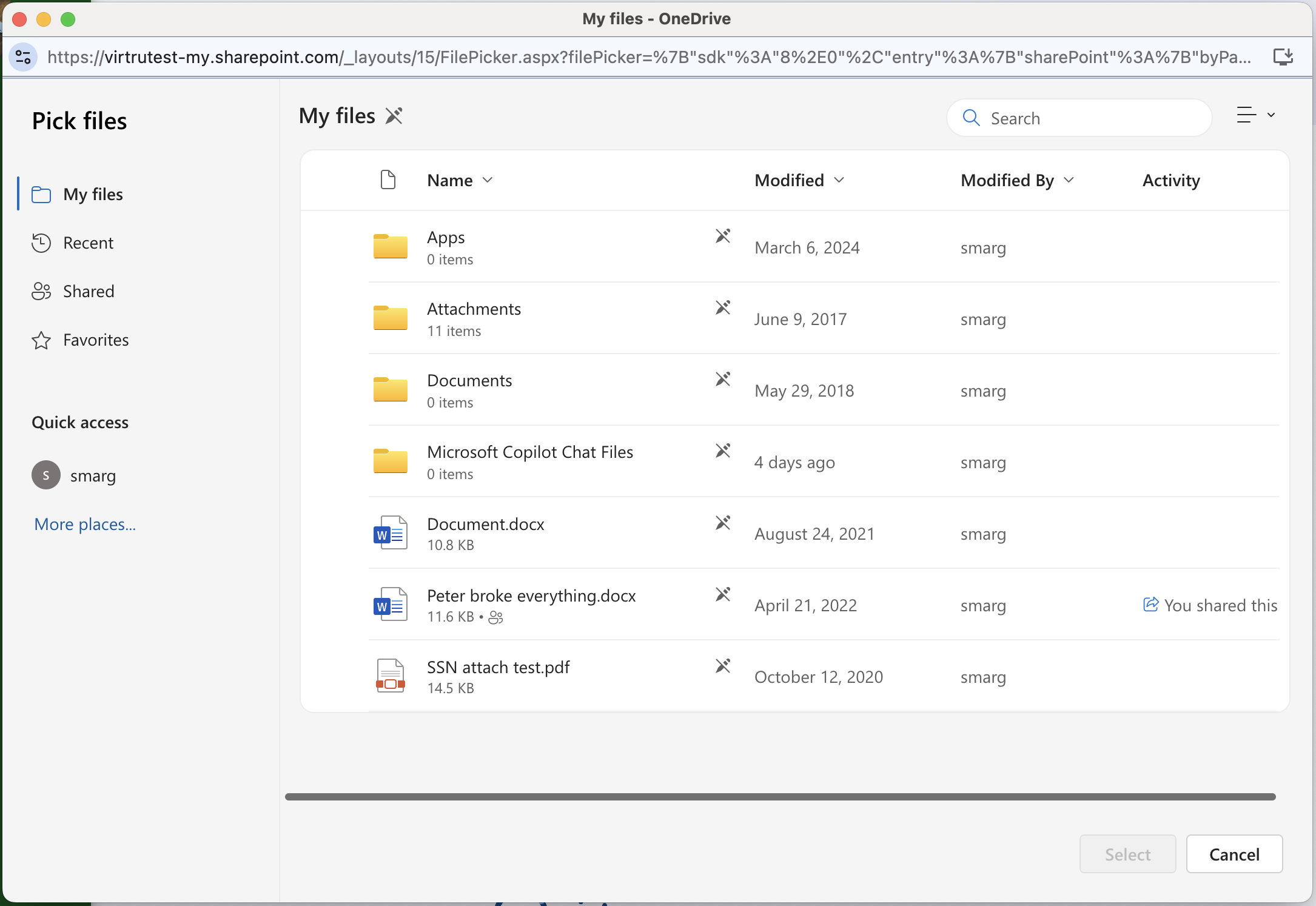Image resolution: width=1316 pixels, height=906 pixels.
Task: Open Shared in the sidebar
Action: (89, 291)
